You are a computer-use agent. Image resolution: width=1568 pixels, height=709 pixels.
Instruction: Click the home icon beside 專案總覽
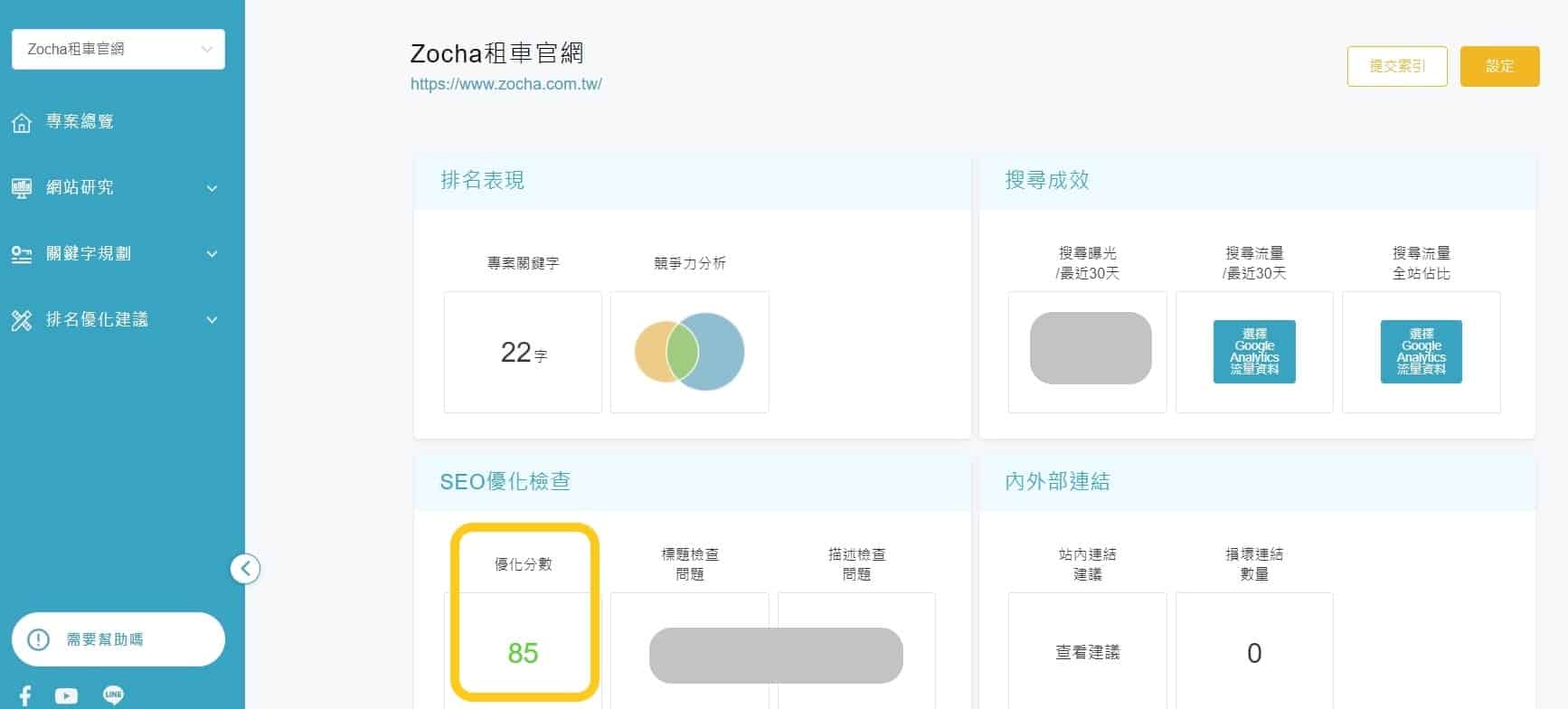pos(22,122)
